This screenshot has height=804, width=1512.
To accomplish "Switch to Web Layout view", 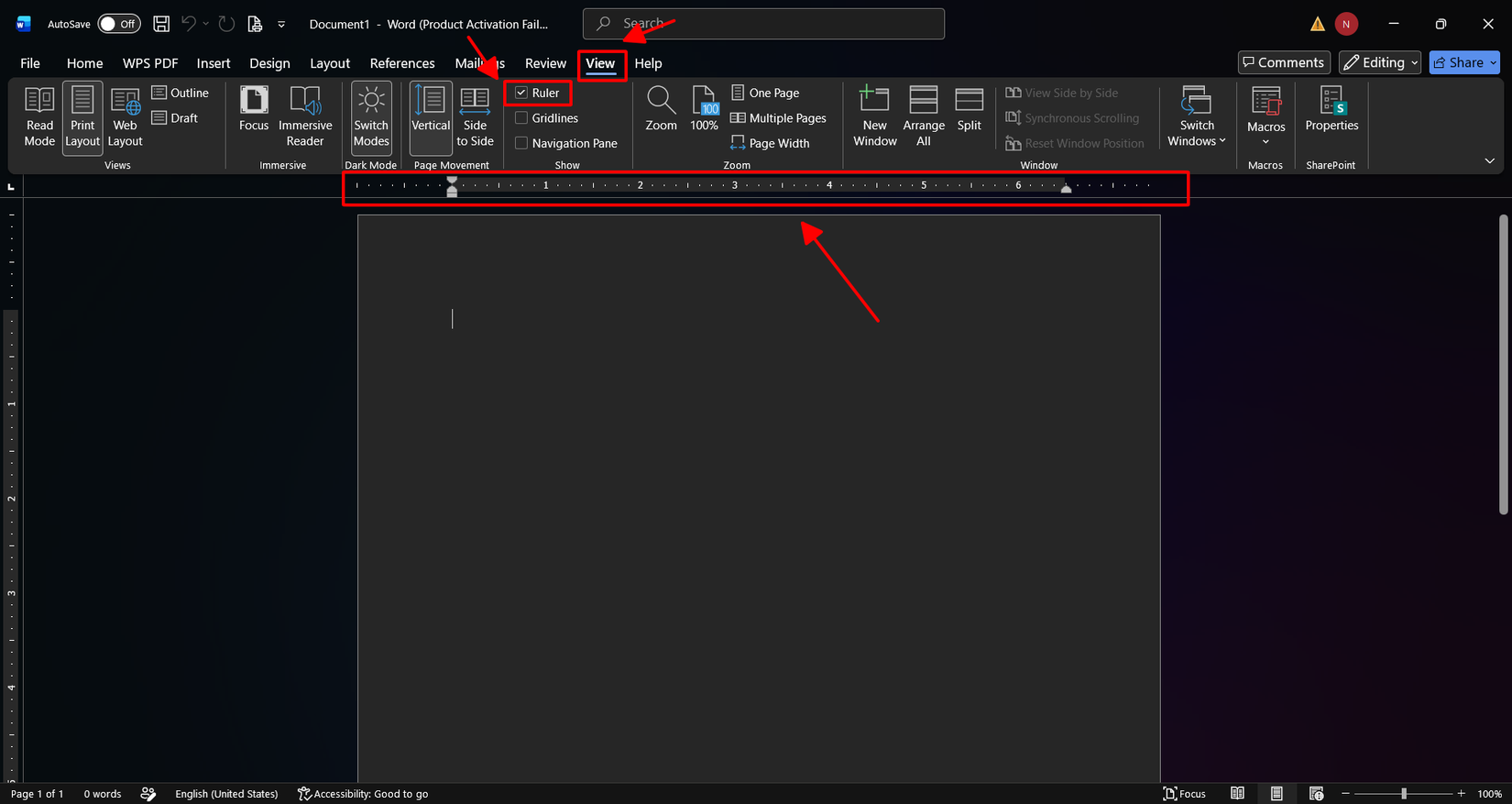I will [x=125, y=117].
